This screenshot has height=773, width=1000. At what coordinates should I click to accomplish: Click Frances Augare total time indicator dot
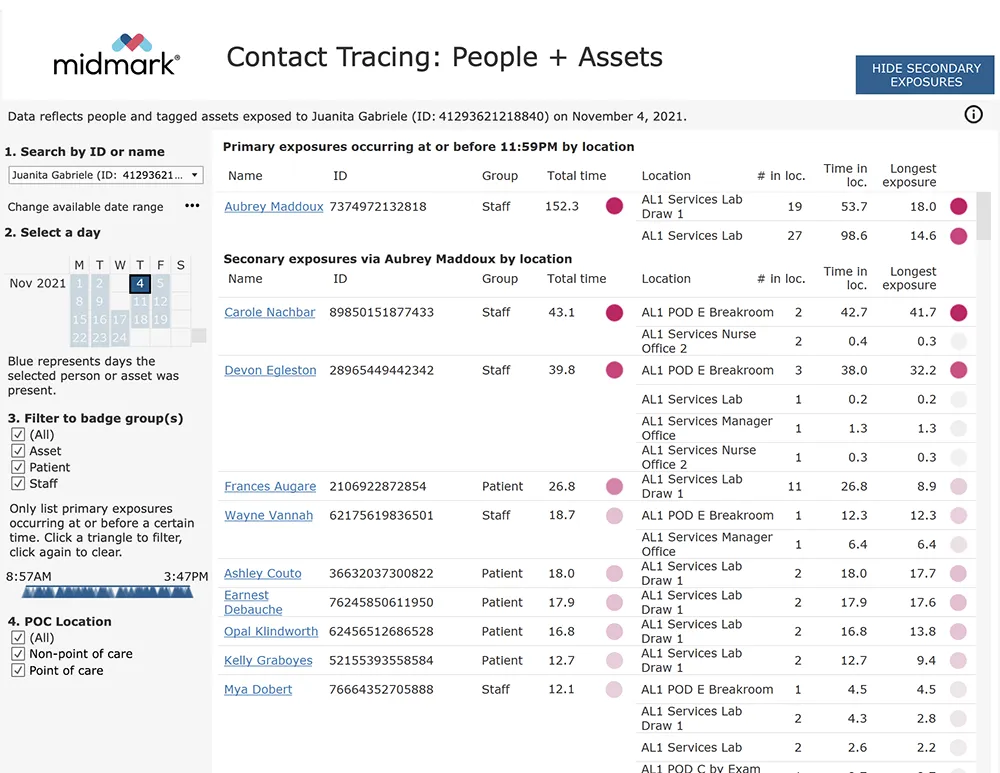(x=614, y=487)
